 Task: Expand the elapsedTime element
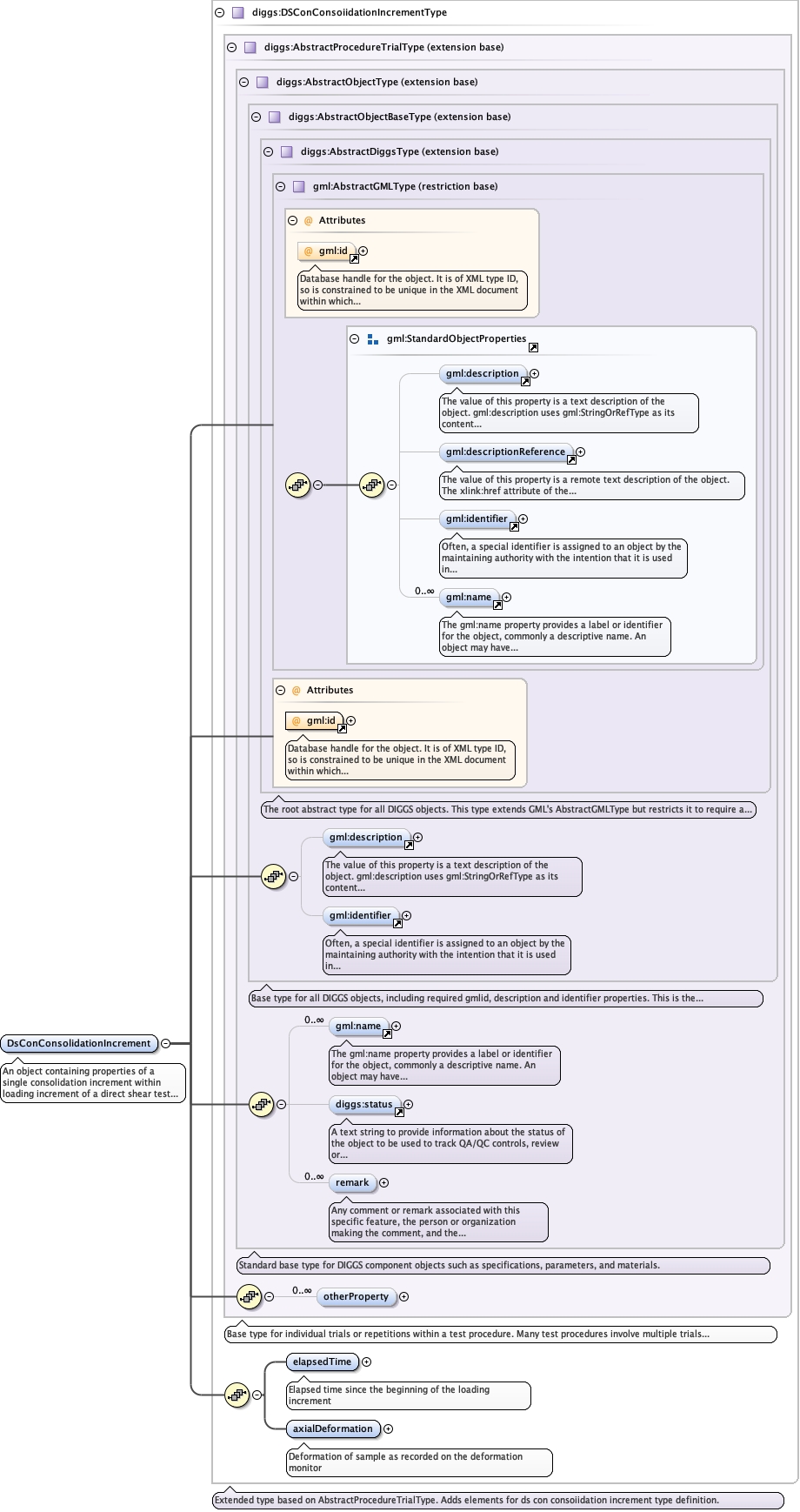(366, 1362)
